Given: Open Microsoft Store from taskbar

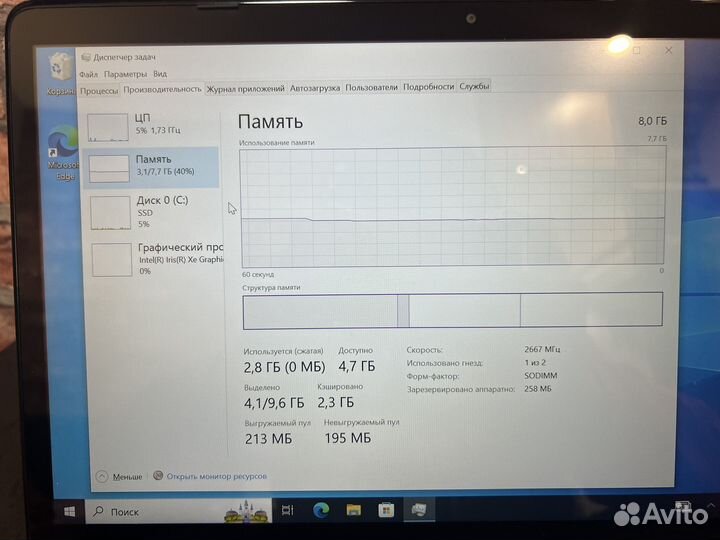Looking at the screenshot, I should [x=386, y=510].
